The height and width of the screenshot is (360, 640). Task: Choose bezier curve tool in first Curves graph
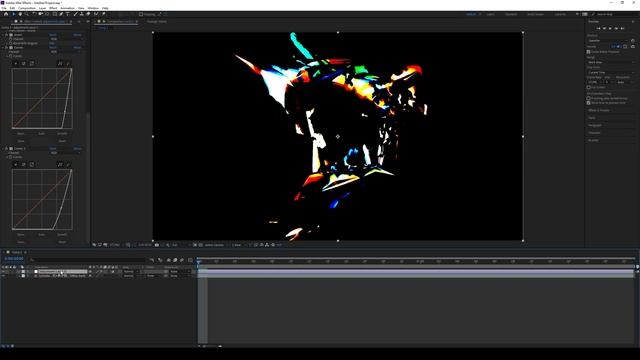coord(60,63)
